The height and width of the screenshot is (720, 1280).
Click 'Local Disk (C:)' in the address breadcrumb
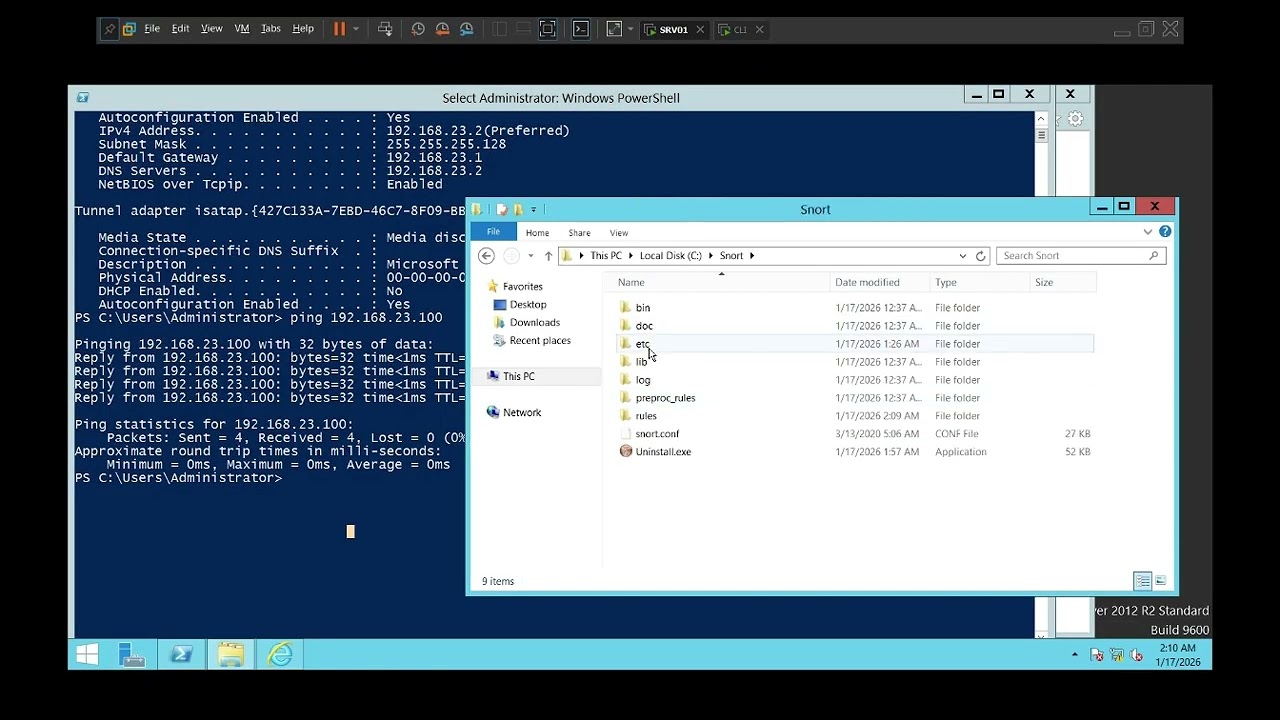point(670,256)
